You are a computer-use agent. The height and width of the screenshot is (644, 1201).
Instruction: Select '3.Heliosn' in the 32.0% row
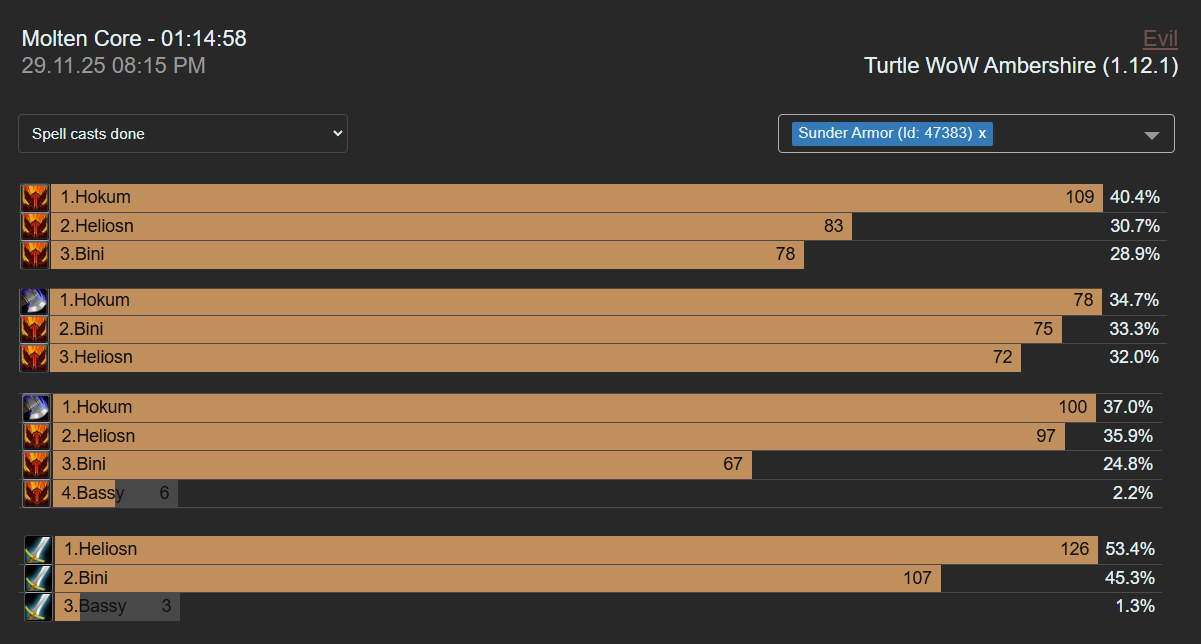[x=95, y=358]
